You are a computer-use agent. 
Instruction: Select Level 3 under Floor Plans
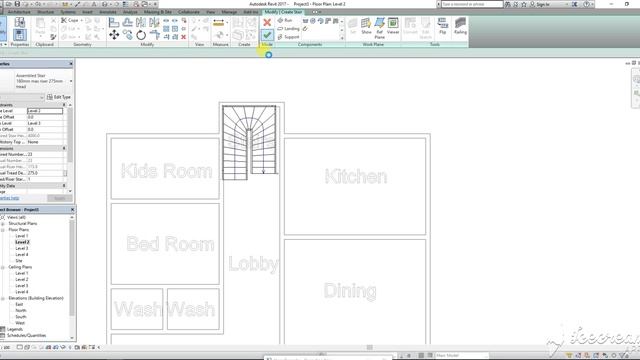point(22,248)
